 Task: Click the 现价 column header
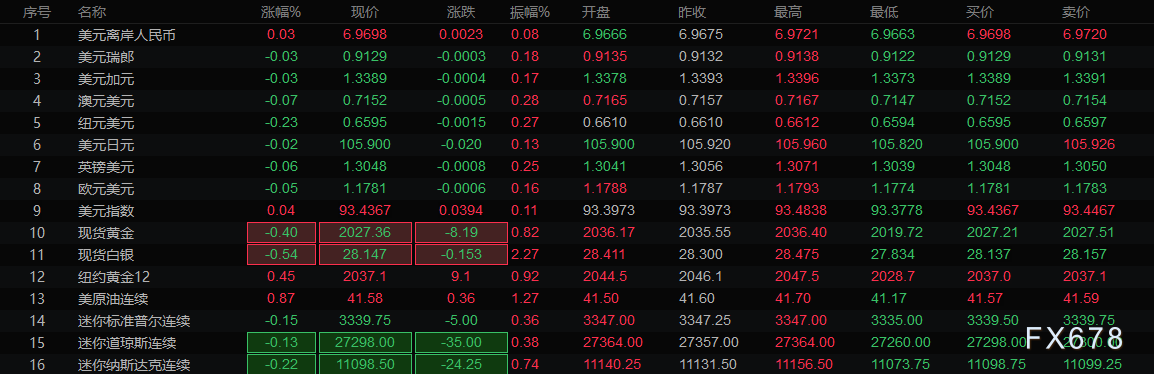(x=365, y=13)
